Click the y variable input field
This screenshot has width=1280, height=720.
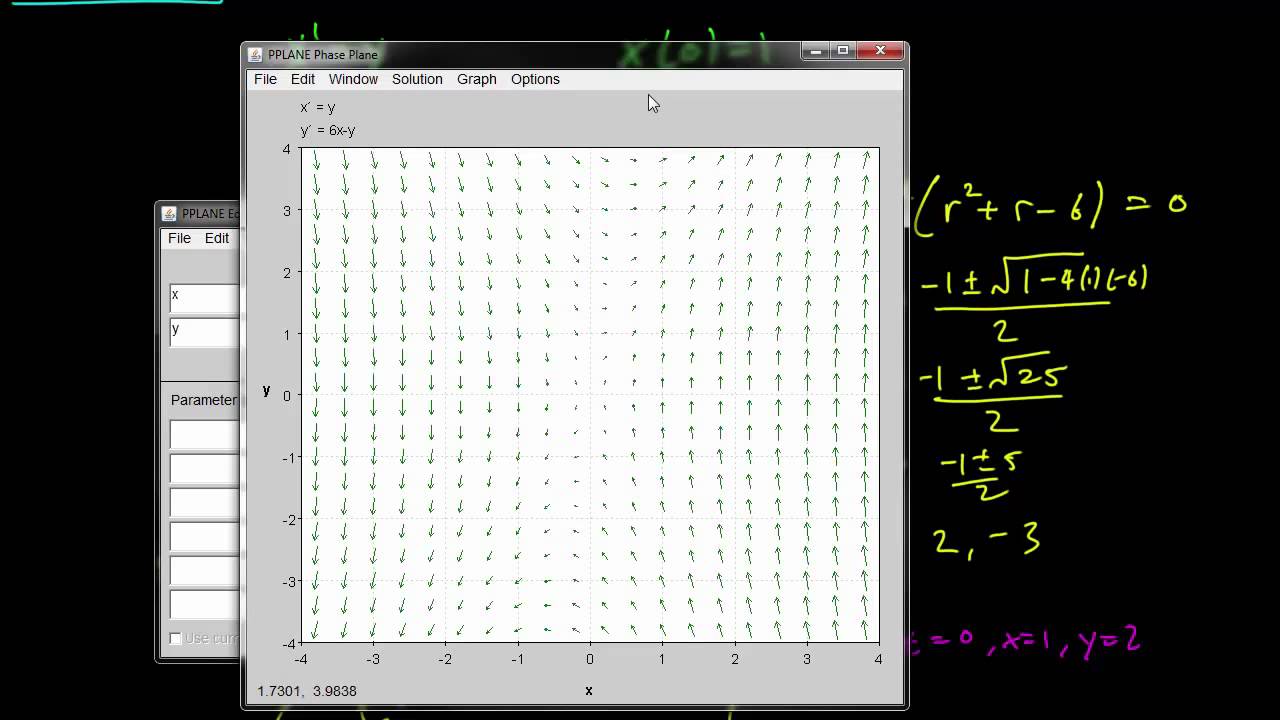click(x=204, y=332)
